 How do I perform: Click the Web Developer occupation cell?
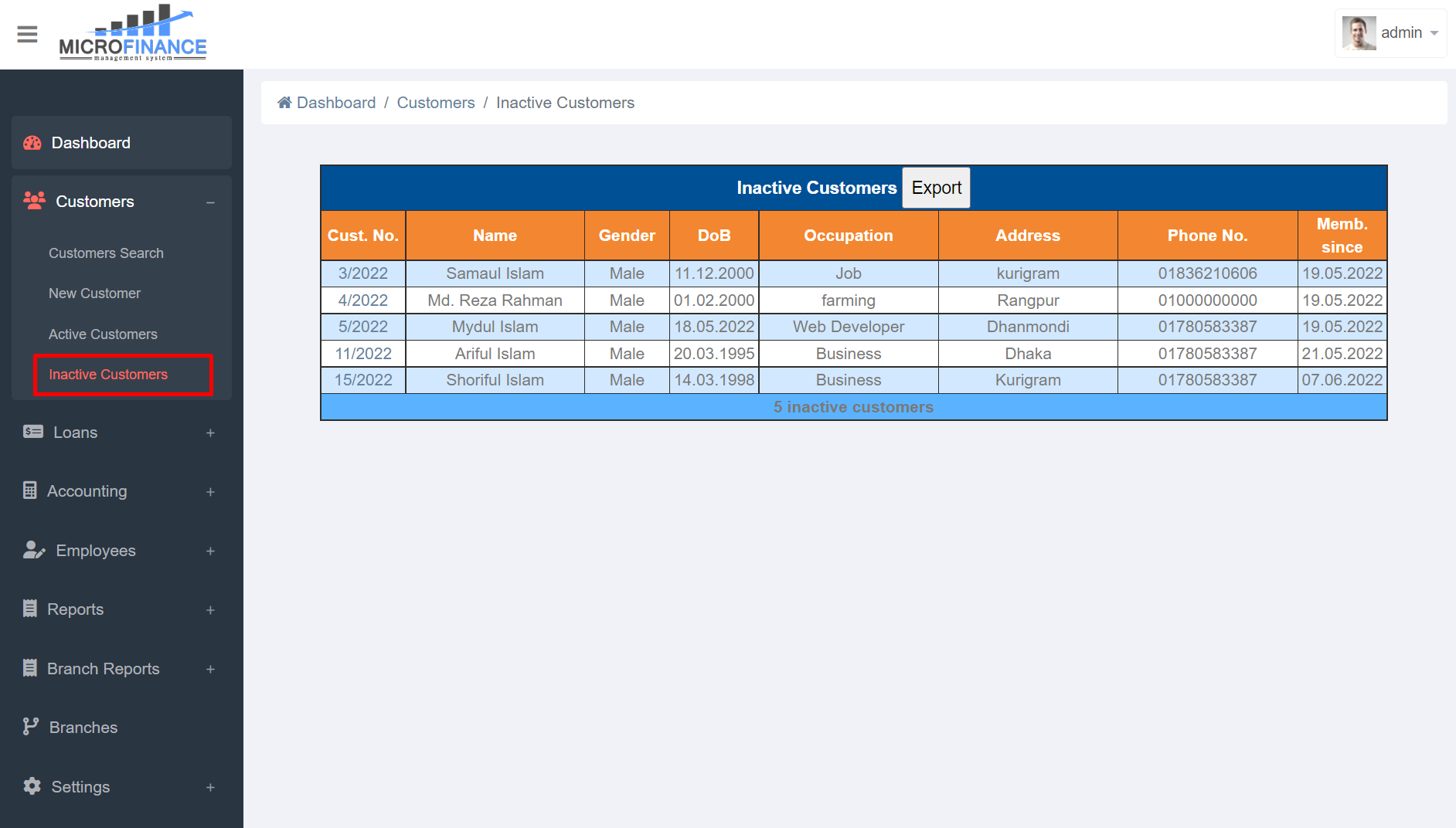click(x=849, y=327)
